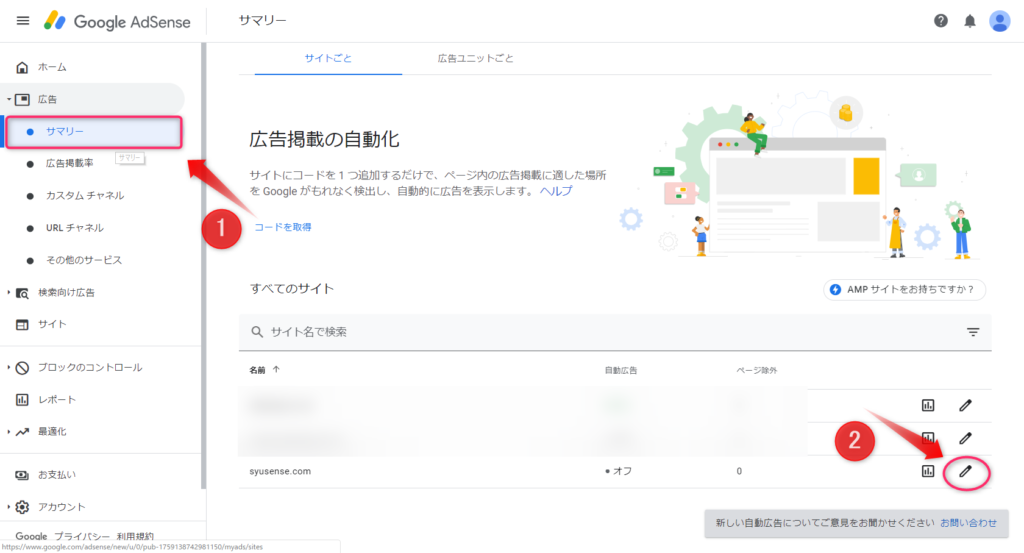The image size is (1024, 553).
Task: Open the hamburger main menu
Action: click(23, 21)
